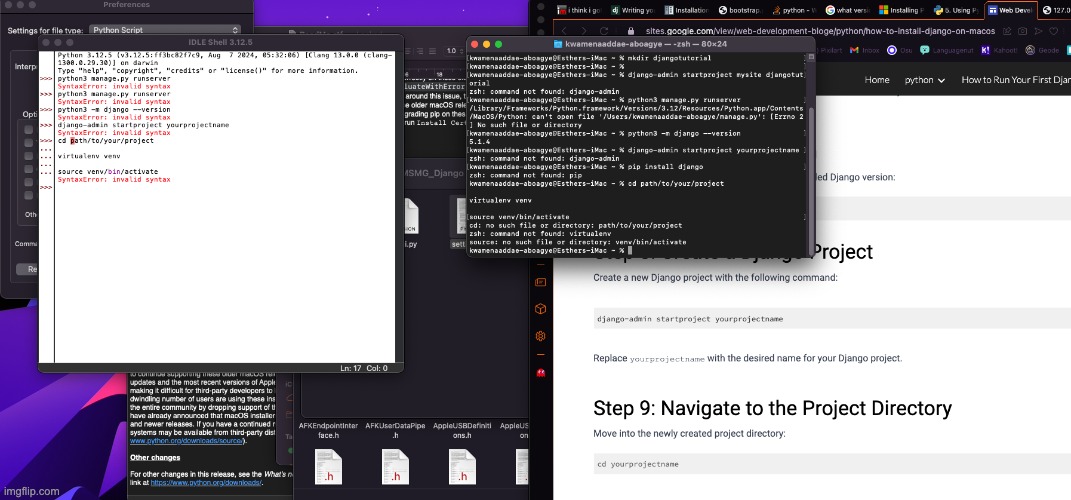Click 'source venv/bin/activate' line in IDLE Shell

pos(108,171)
